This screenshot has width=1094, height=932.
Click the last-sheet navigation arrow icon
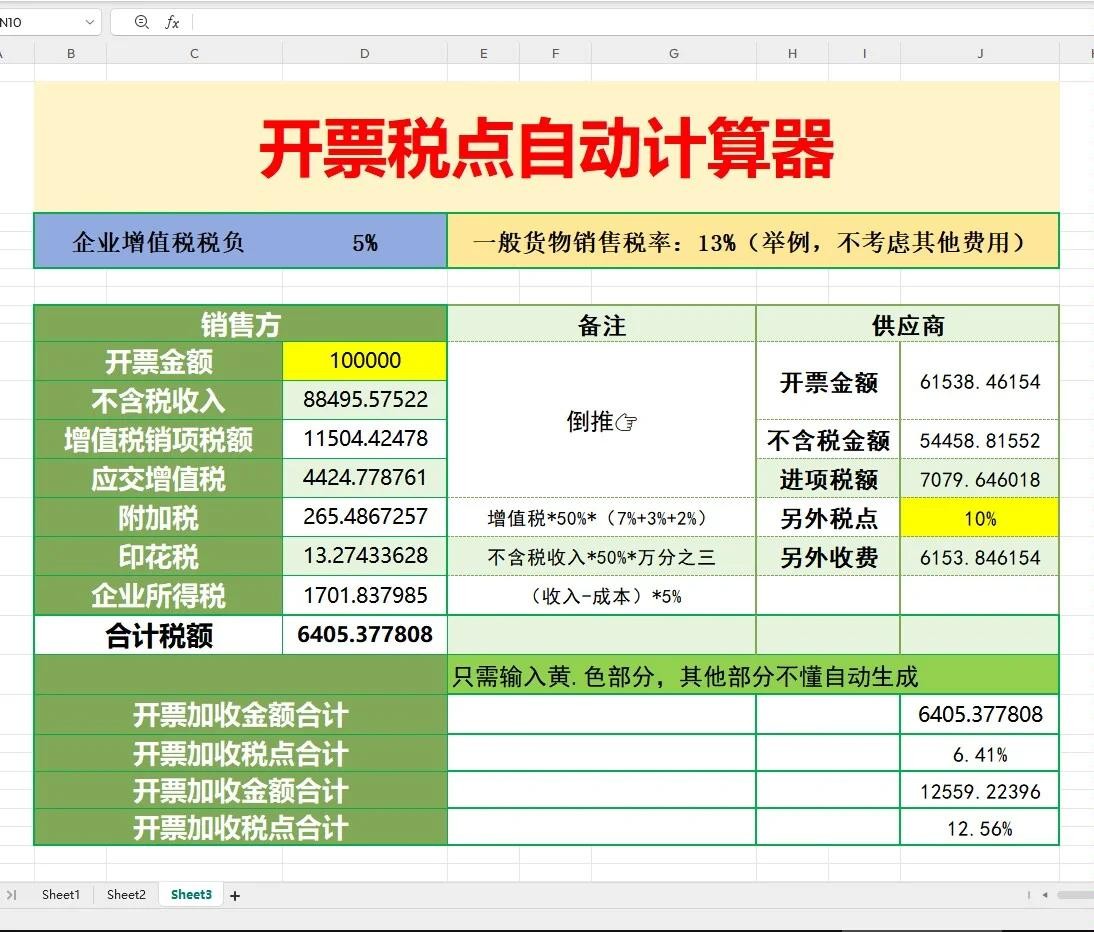12,895
